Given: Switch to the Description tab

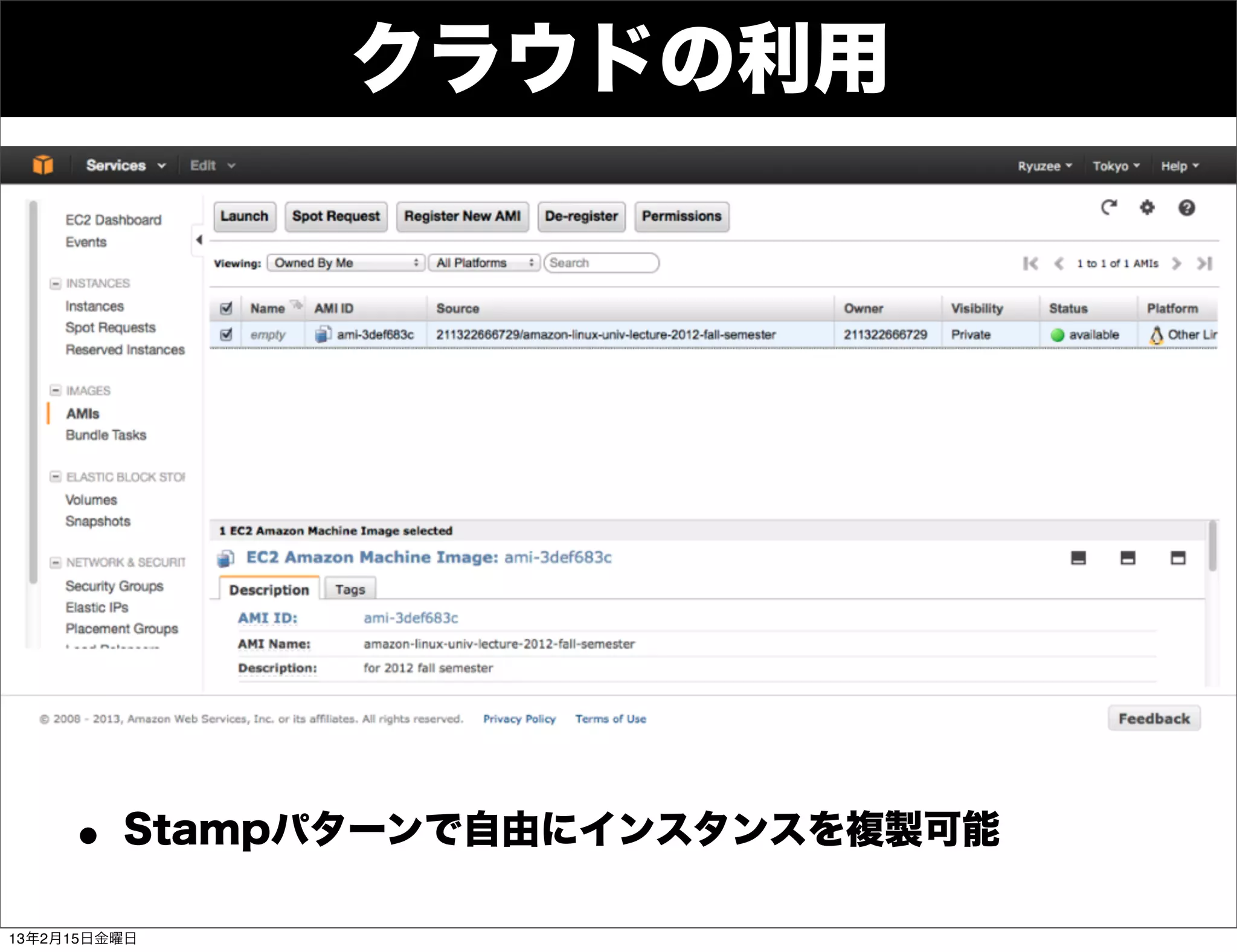Looking at the screenshot, I should (269, 590).
